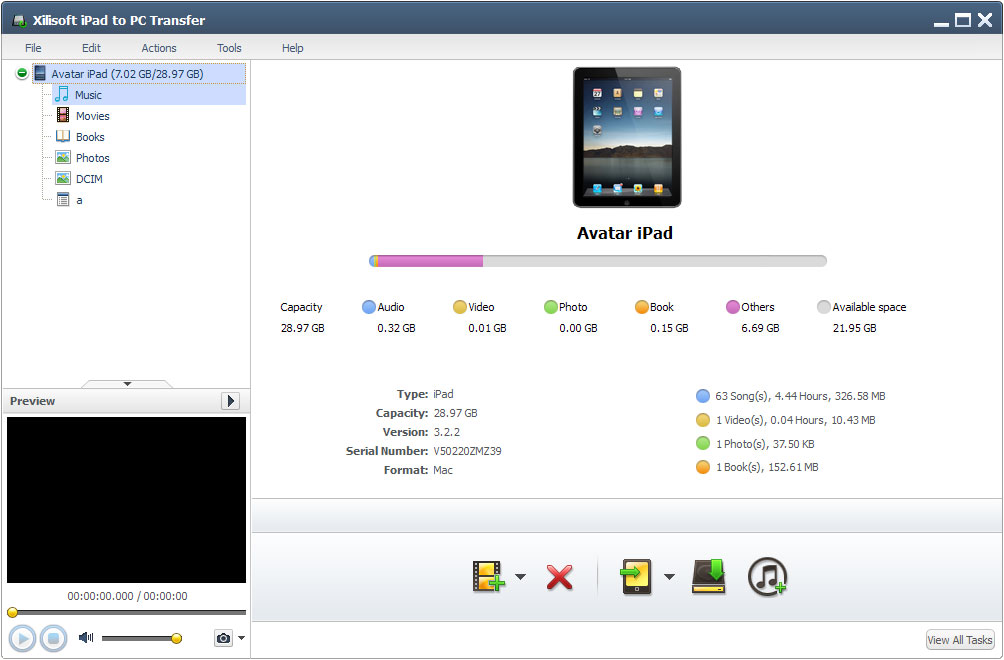Click the DCIM picture icon
The height and width of the screenshot is (660, 1004).
(63, 179)
